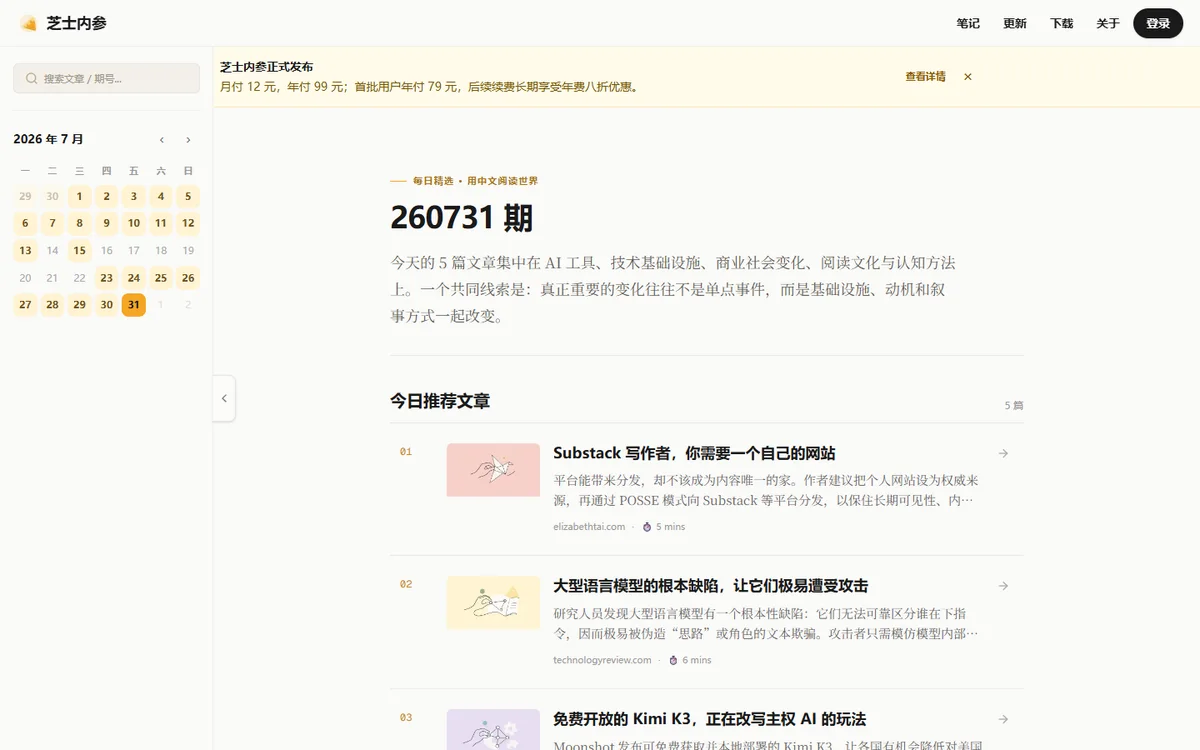Select July 29 in the calendar
Viewport: 1200px width, 750px height.
pyautogui.click(x=79, y=305)
